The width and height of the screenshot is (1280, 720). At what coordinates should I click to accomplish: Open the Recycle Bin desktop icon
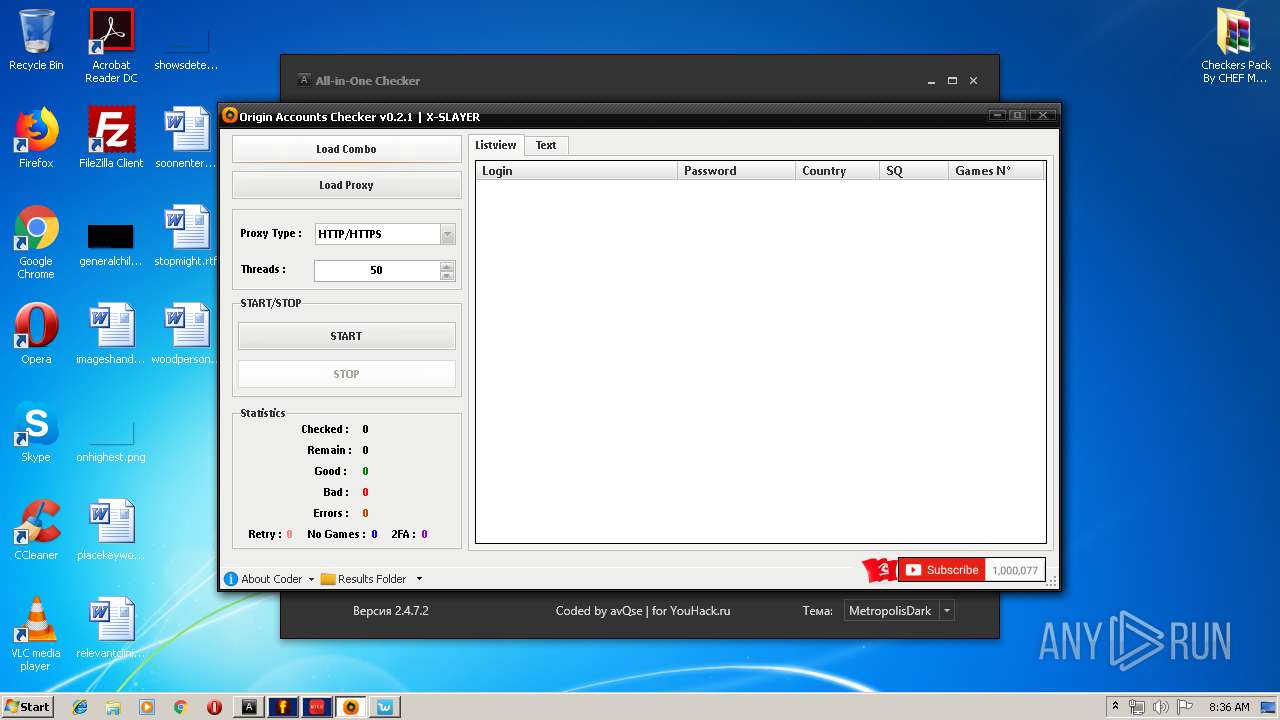point(36,40)
